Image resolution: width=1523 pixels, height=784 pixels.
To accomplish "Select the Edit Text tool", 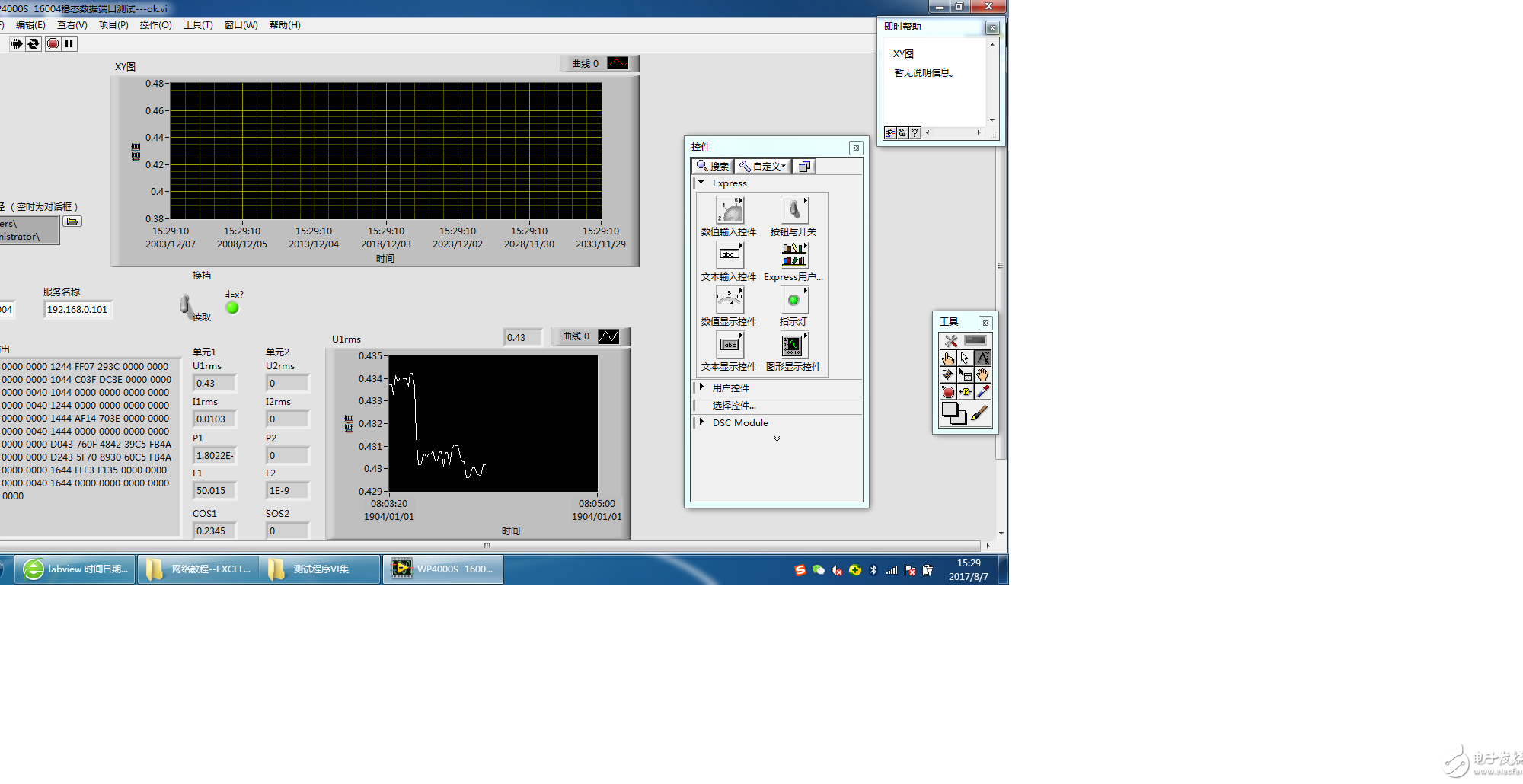I will [x=982, y=358].
